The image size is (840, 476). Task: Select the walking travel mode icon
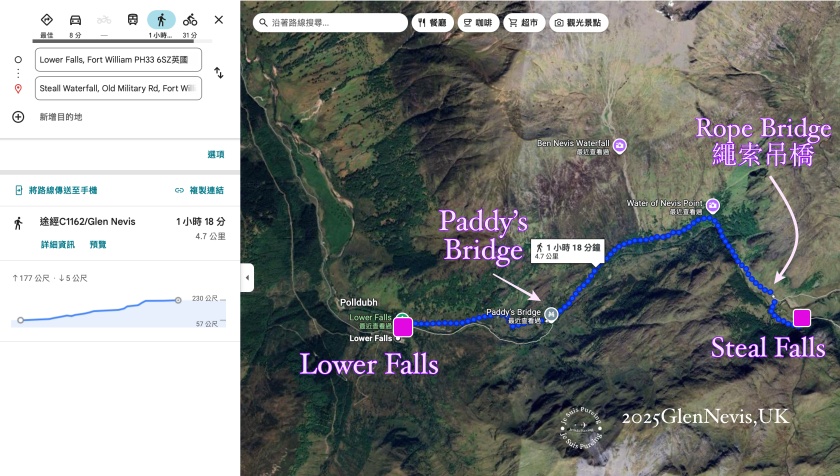click(161, 20)
